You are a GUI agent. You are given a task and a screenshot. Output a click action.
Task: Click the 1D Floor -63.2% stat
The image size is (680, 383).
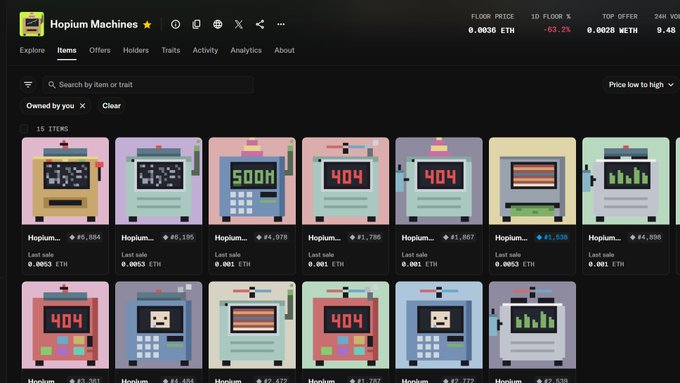click(x=551, y=24)
